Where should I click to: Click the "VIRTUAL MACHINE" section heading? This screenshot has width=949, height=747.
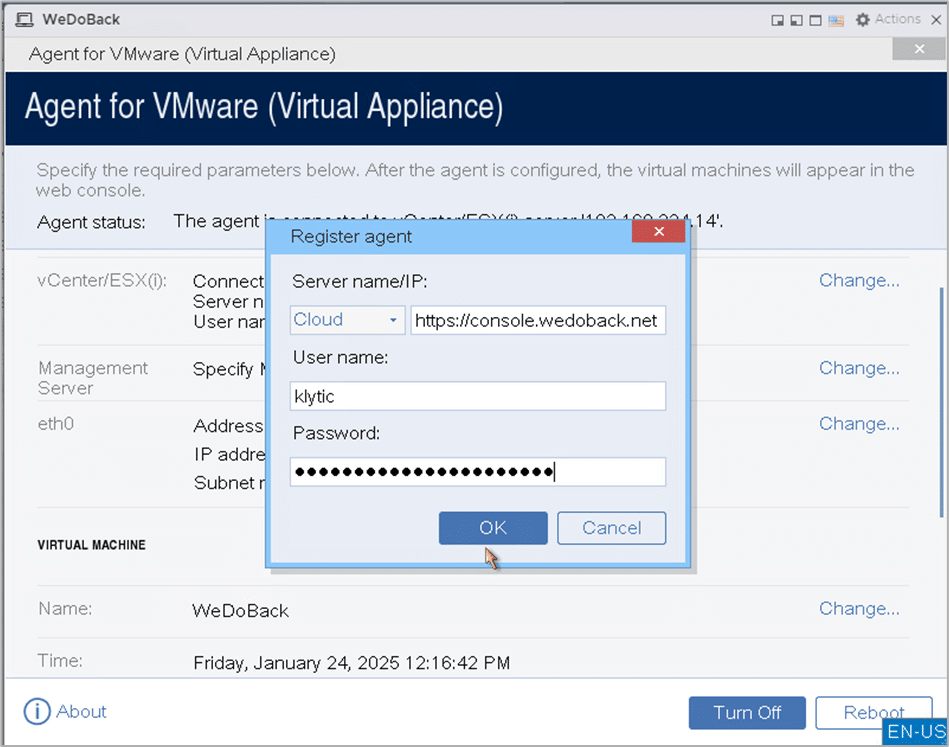(91, 545)
